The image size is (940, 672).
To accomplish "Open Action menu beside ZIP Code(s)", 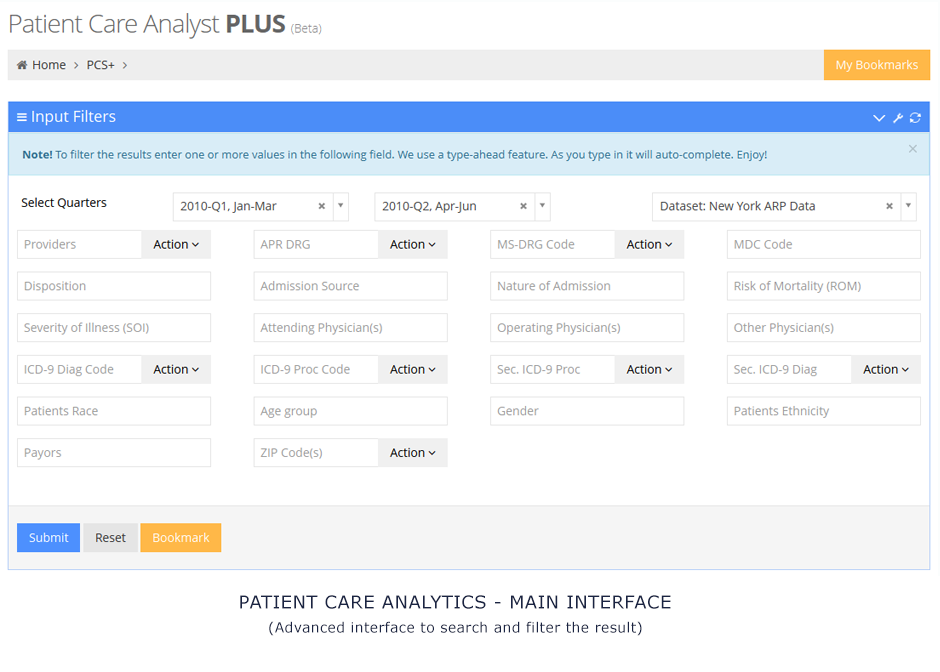I will point(412,453).
